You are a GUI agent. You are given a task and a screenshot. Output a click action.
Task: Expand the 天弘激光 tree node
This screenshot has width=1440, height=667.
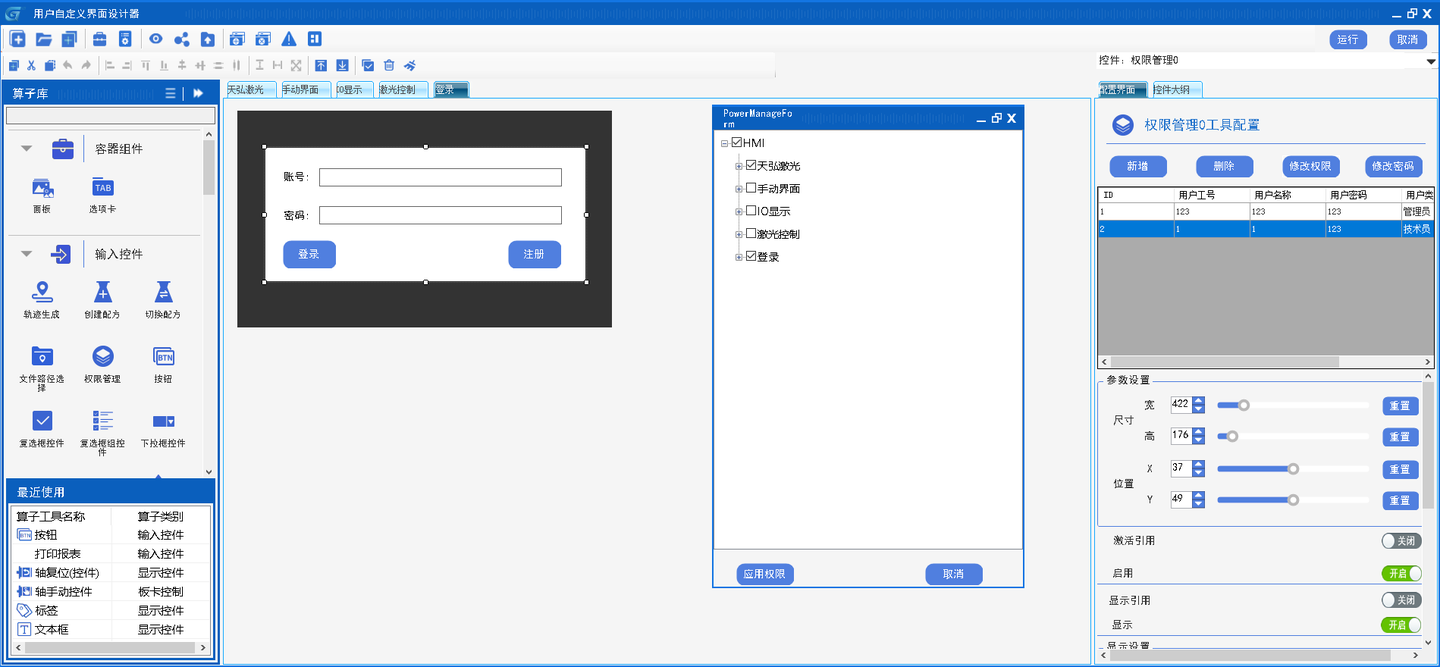pyautogui.click(x=739, y=166)
